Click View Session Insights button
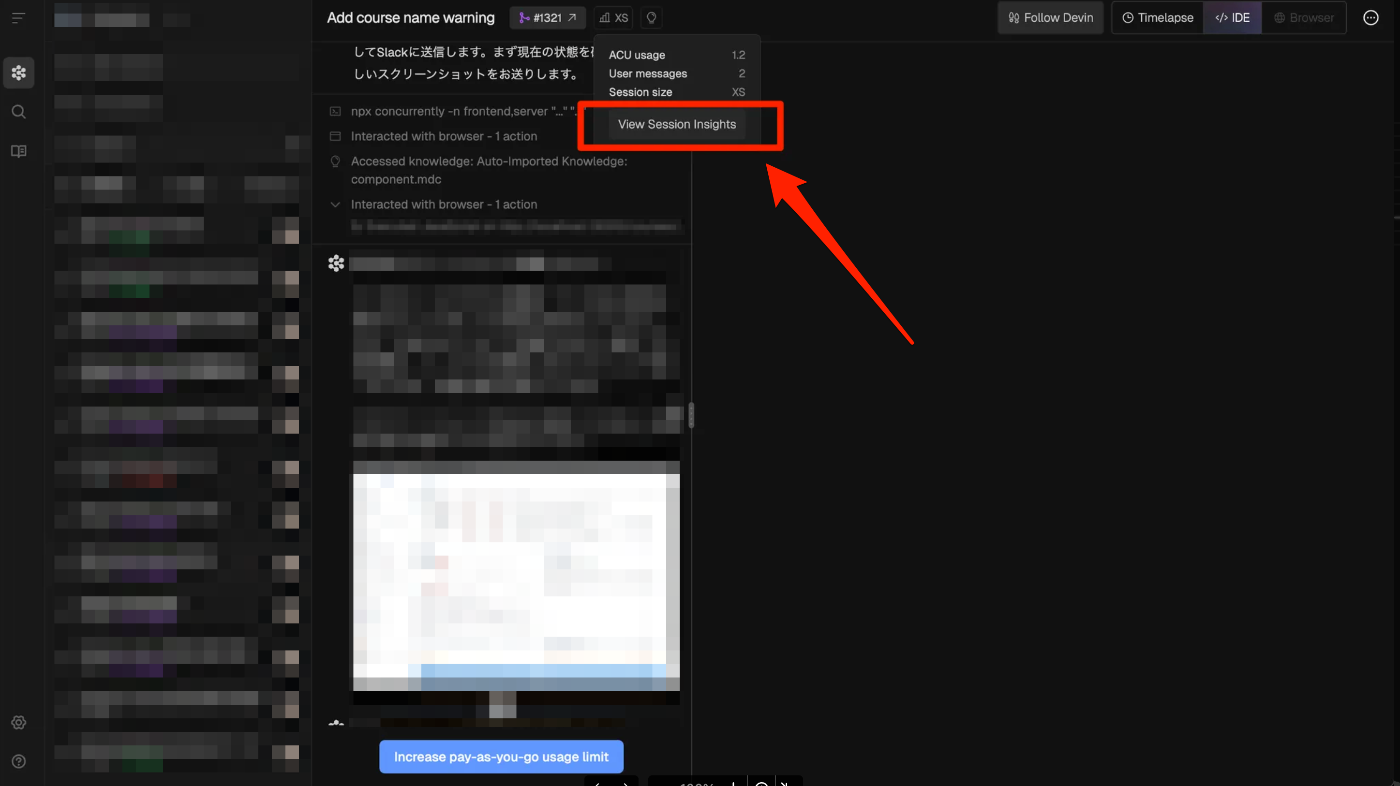 [677, 125]
